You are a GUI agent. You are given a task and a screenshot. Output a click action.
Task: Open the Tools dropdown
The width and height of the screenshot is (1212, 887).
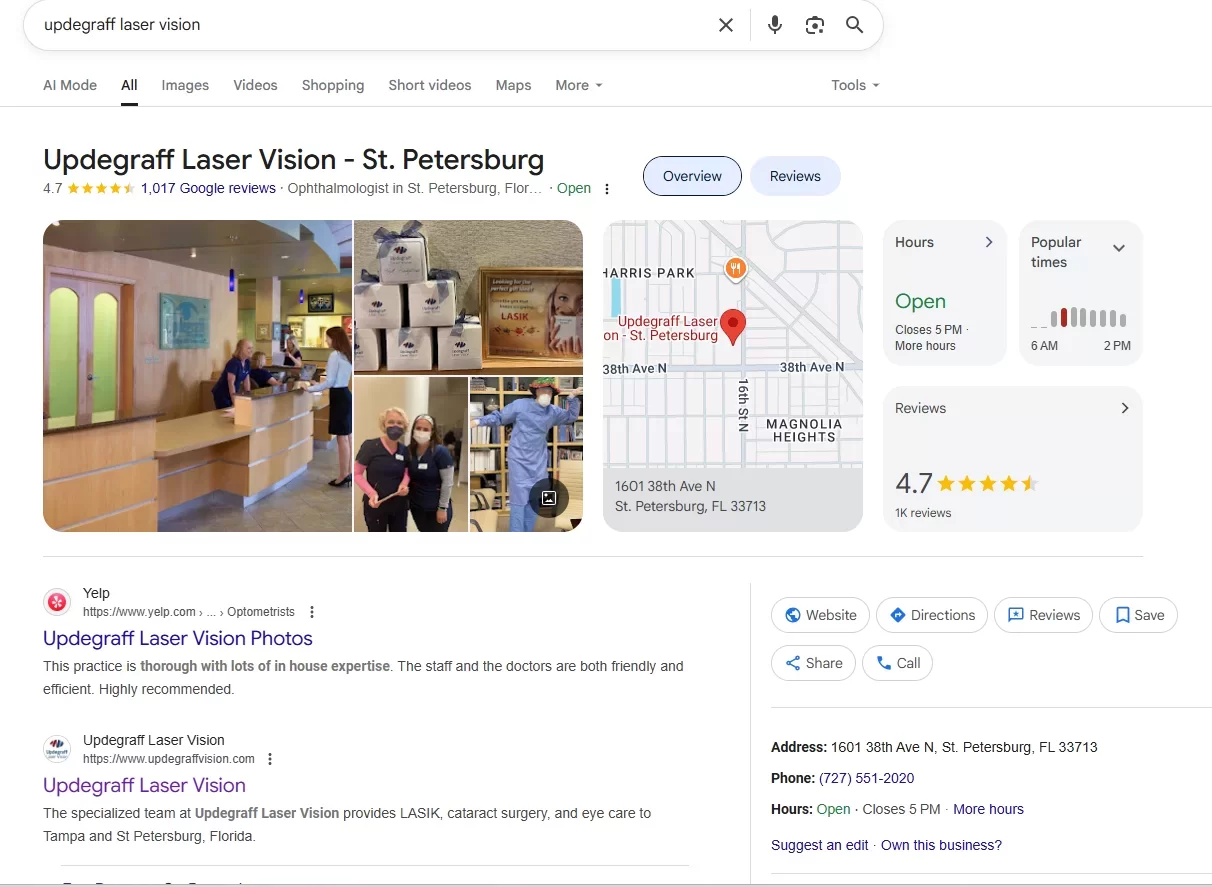pyautogui.click(x=855, y=85)
